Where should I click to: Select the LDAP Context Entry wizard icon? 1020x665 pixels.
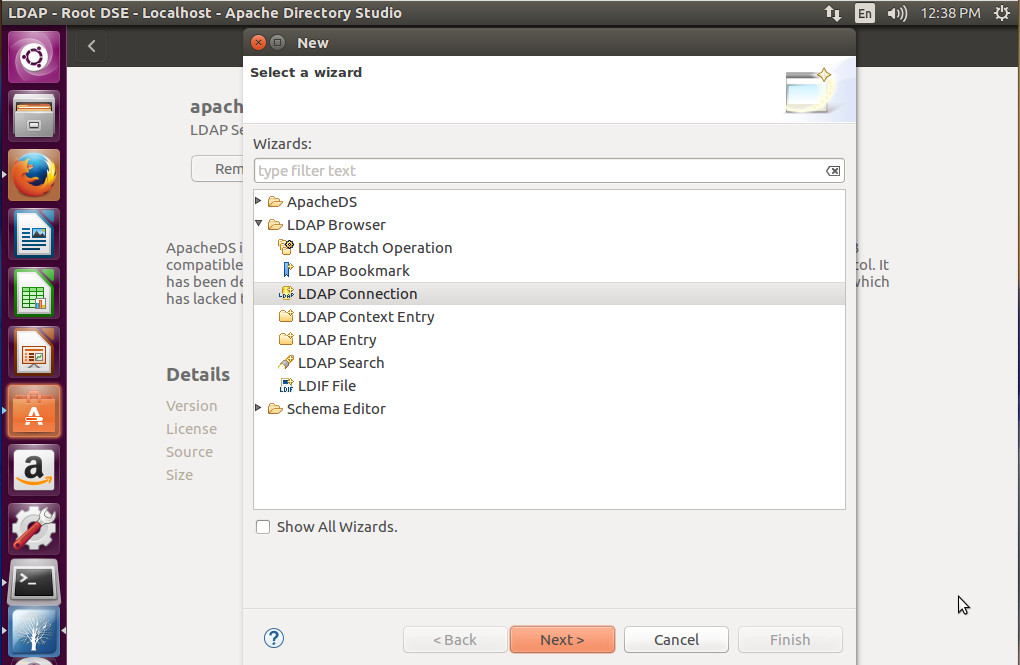[287, 316]
